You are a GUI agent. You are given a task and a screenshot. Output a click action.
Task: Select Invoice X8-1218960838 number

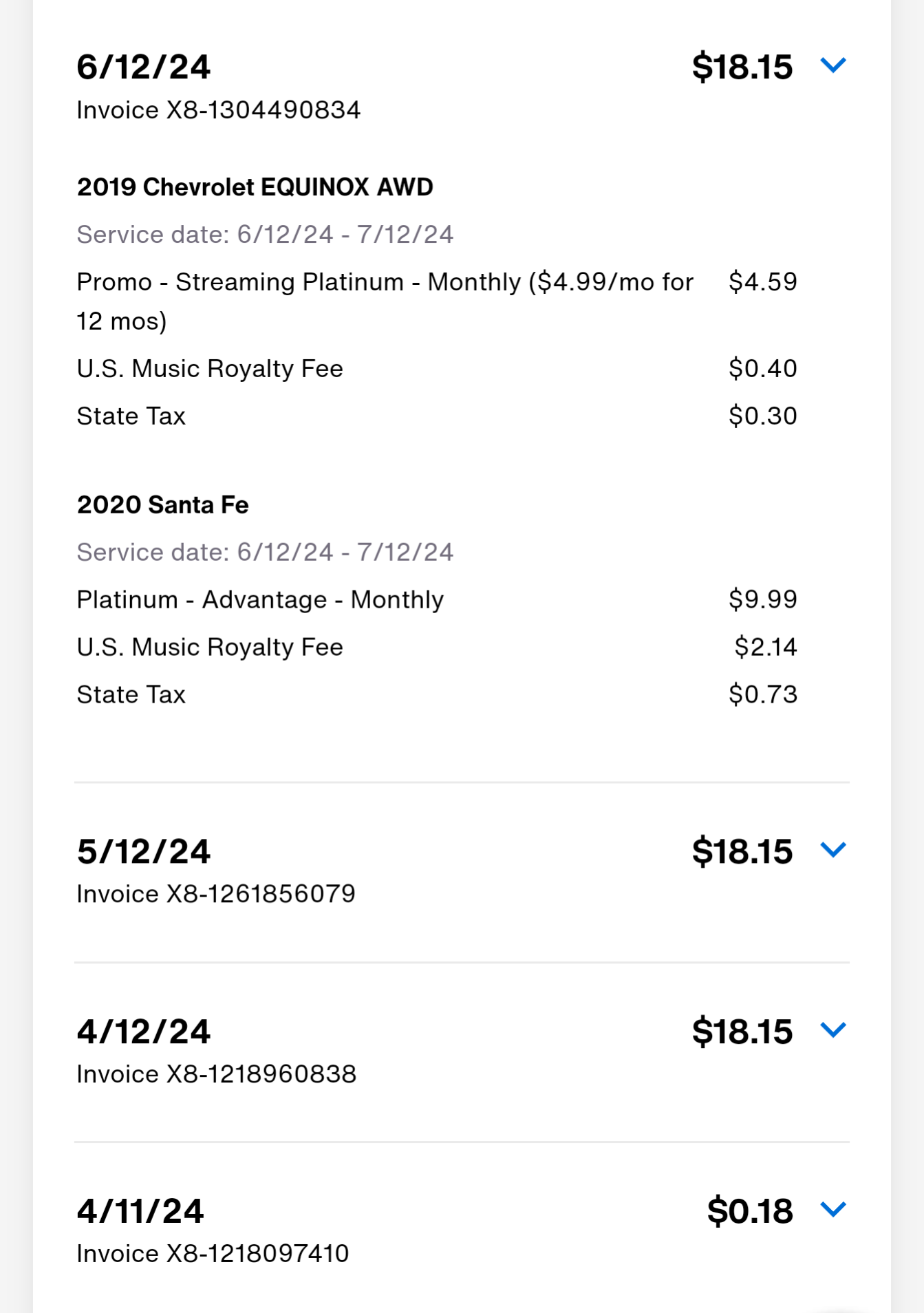(216, 1074)
